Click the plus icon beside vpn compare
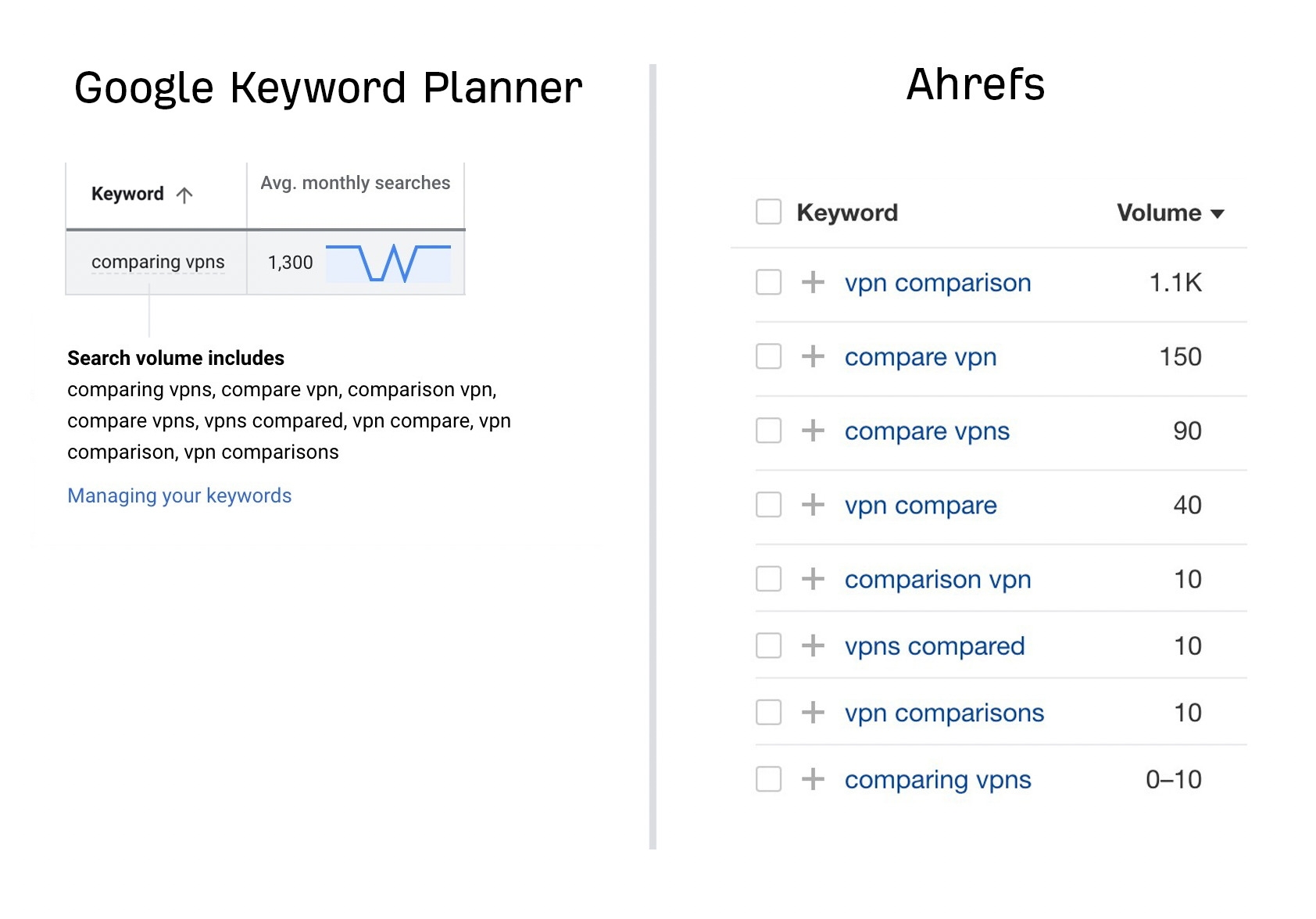The image size is (1316, 919). click(815, 506)
